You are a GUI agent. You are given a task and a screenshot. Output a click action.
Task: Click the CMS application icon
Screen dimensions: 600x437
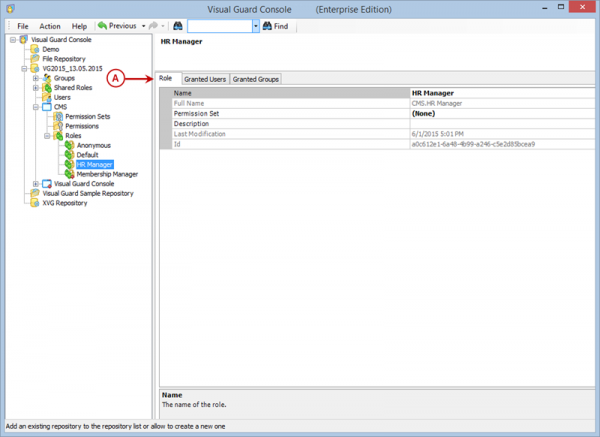tap(47, 107)
